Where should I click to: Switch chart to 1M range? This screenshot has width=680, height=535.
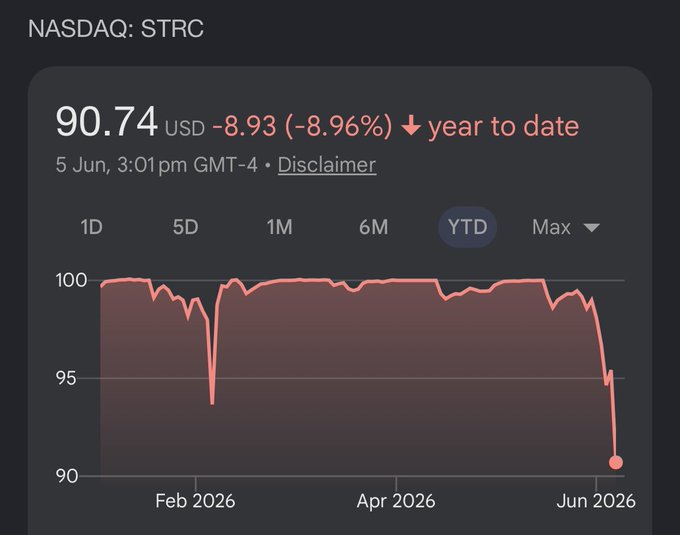tap(279, 227)
